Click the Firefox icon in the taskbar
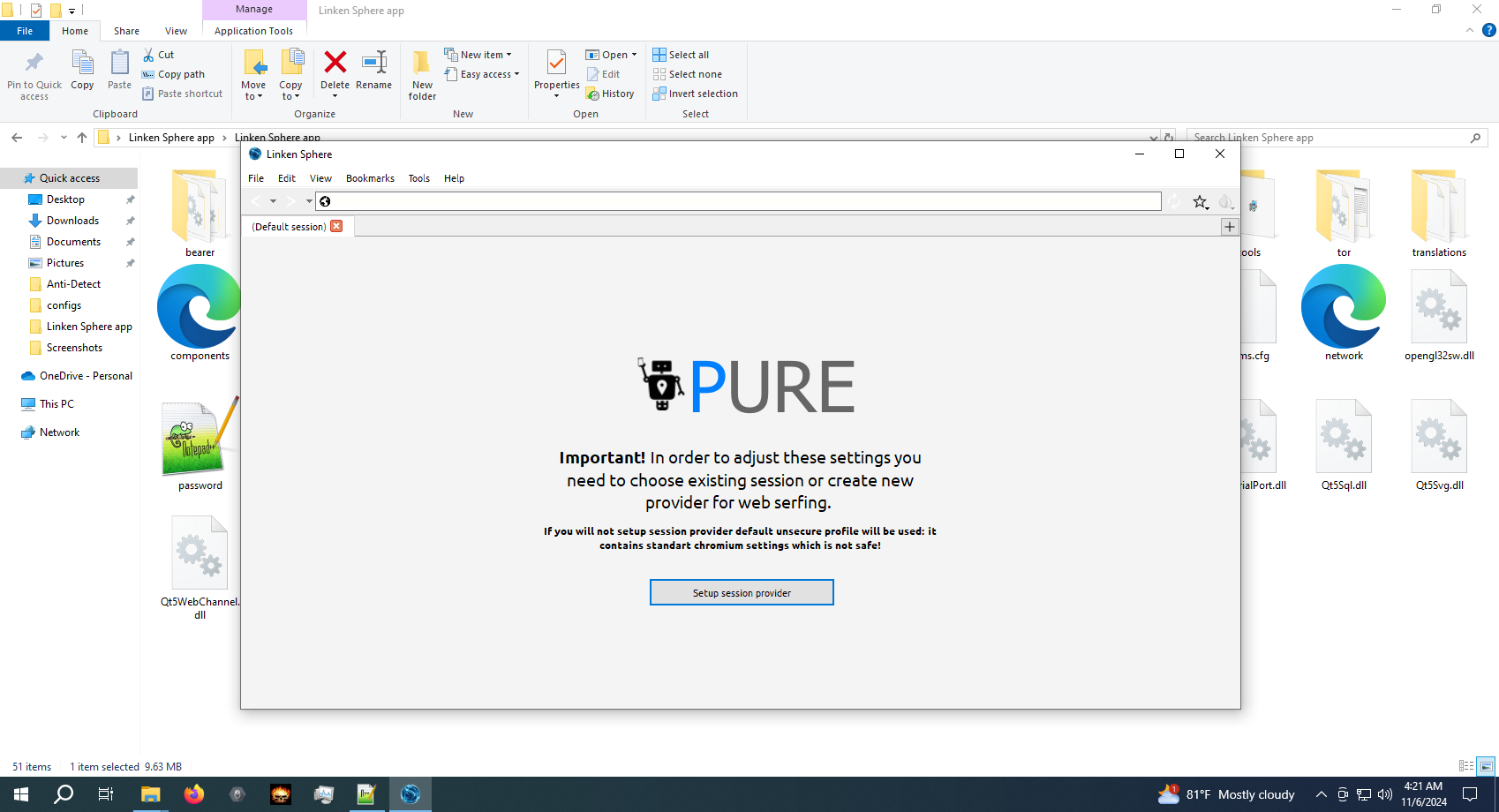 tap(193, 794)
